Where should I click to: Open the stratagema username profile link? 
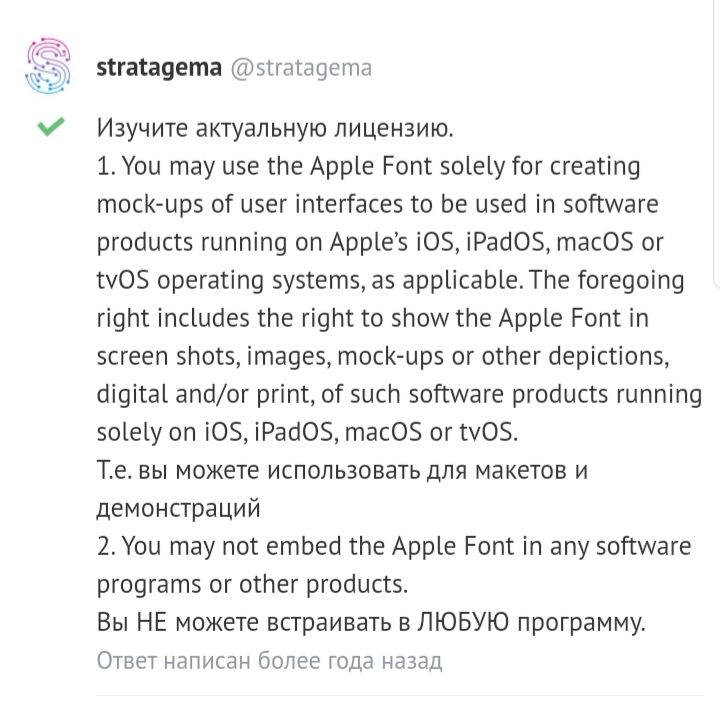[x=159, y=68]
